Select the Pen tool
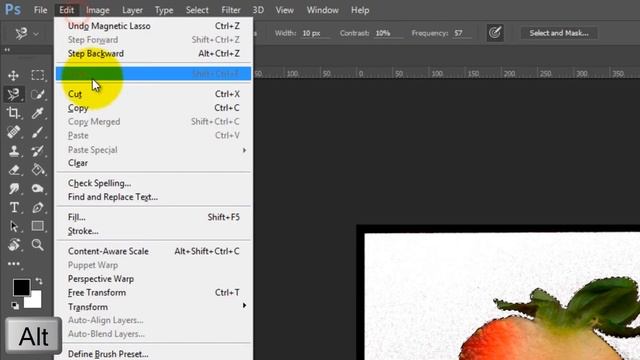The width and height of the screenshot is (640, 360). 38,207
